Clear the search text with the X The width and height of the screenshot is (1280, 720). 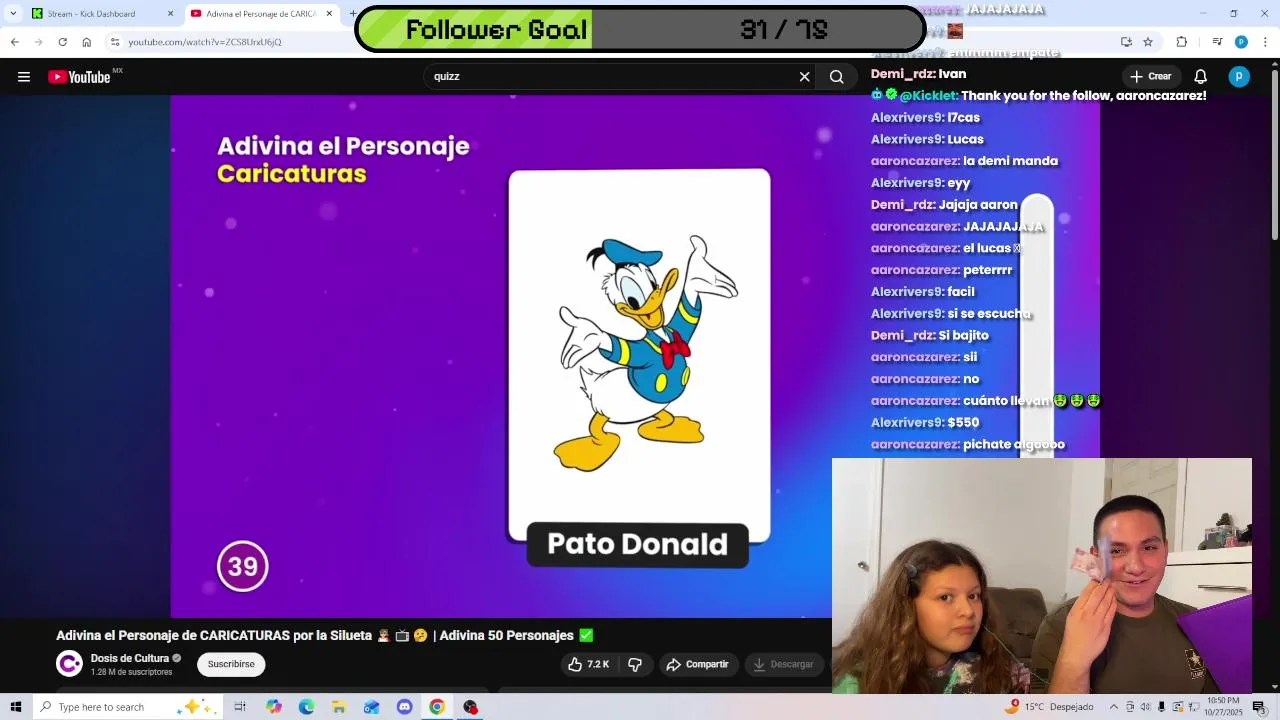pos(804,77)
